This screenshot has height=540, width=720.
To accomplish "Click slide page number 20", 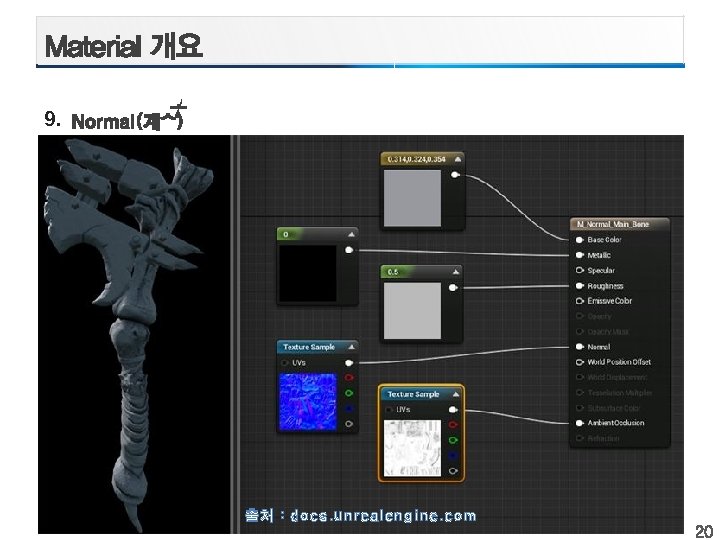I will pyautogui.click(x=704, y=531).
